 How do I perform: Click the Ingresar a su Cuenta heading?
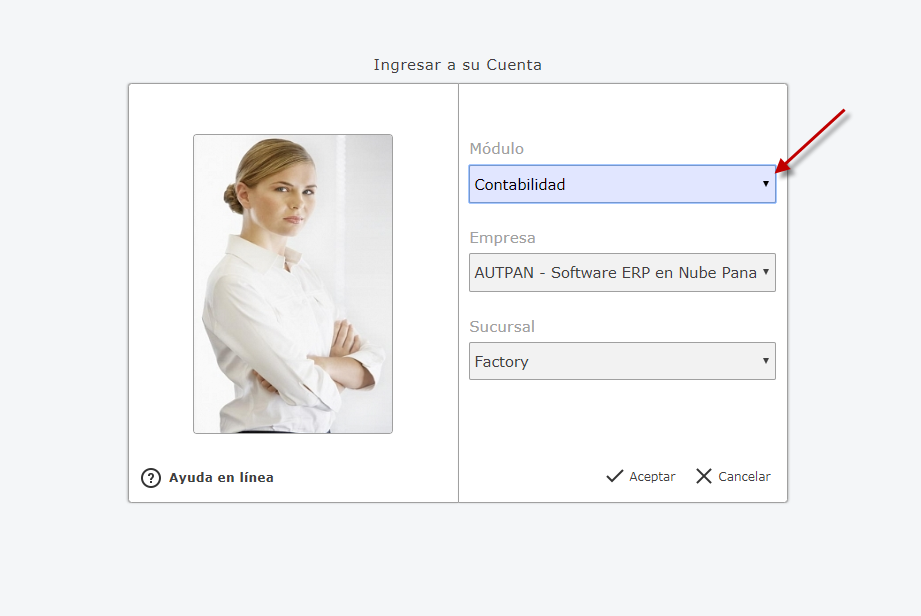click(x=457, y=65)
